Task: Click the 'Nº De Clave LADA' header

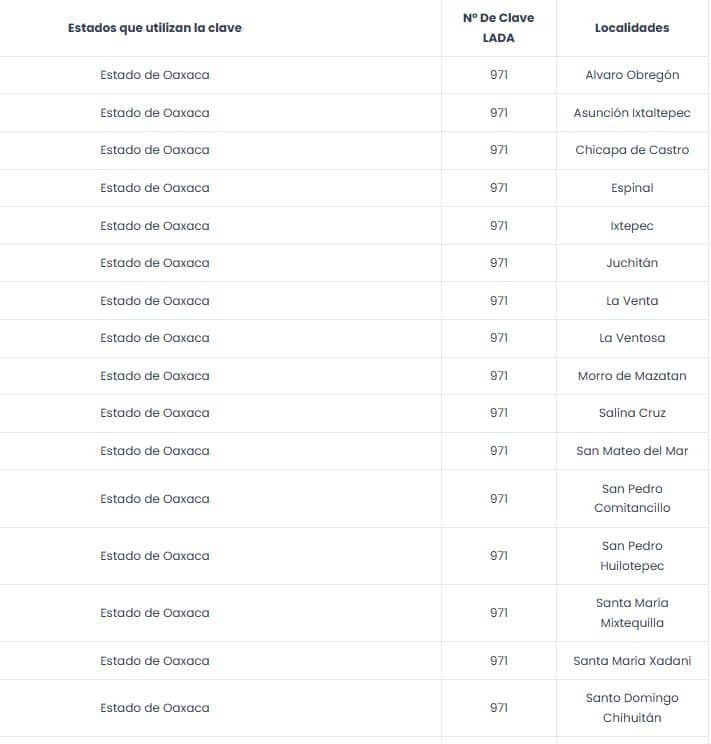Action: pos(499,28)
